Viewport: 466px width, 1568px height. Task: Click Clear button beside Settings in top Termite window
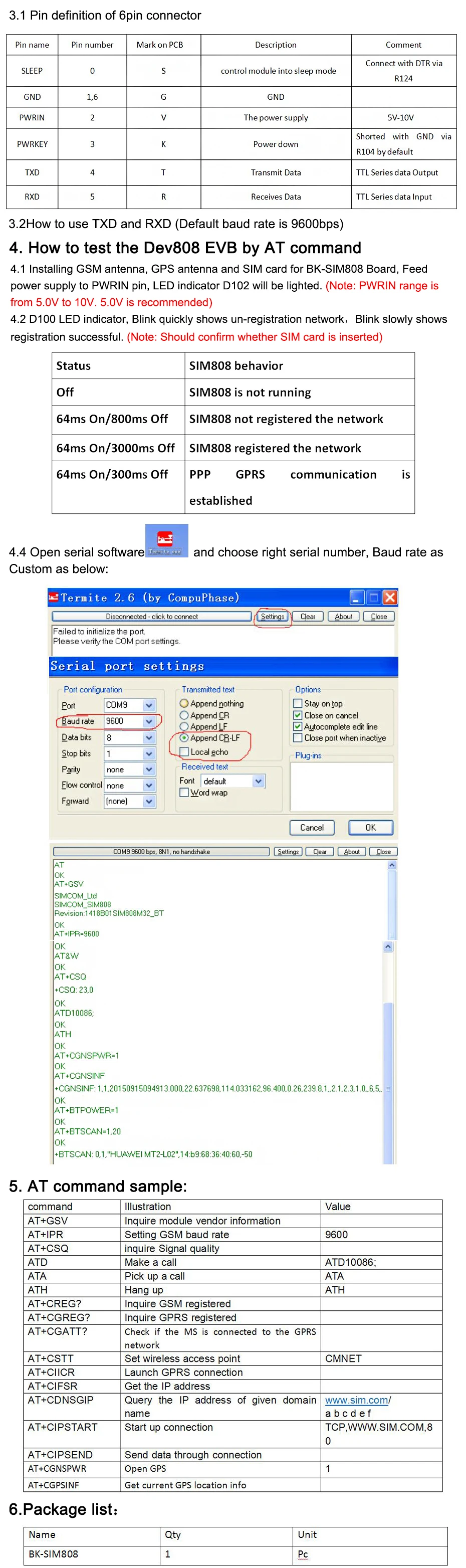coord(308,616)
